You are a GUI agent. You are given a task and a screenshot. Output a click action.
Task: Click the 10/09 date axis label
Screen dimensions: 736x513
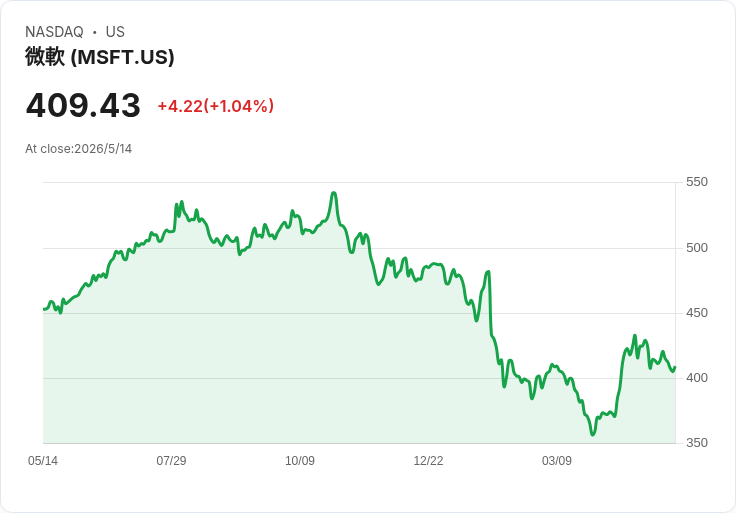click(300, 460)
